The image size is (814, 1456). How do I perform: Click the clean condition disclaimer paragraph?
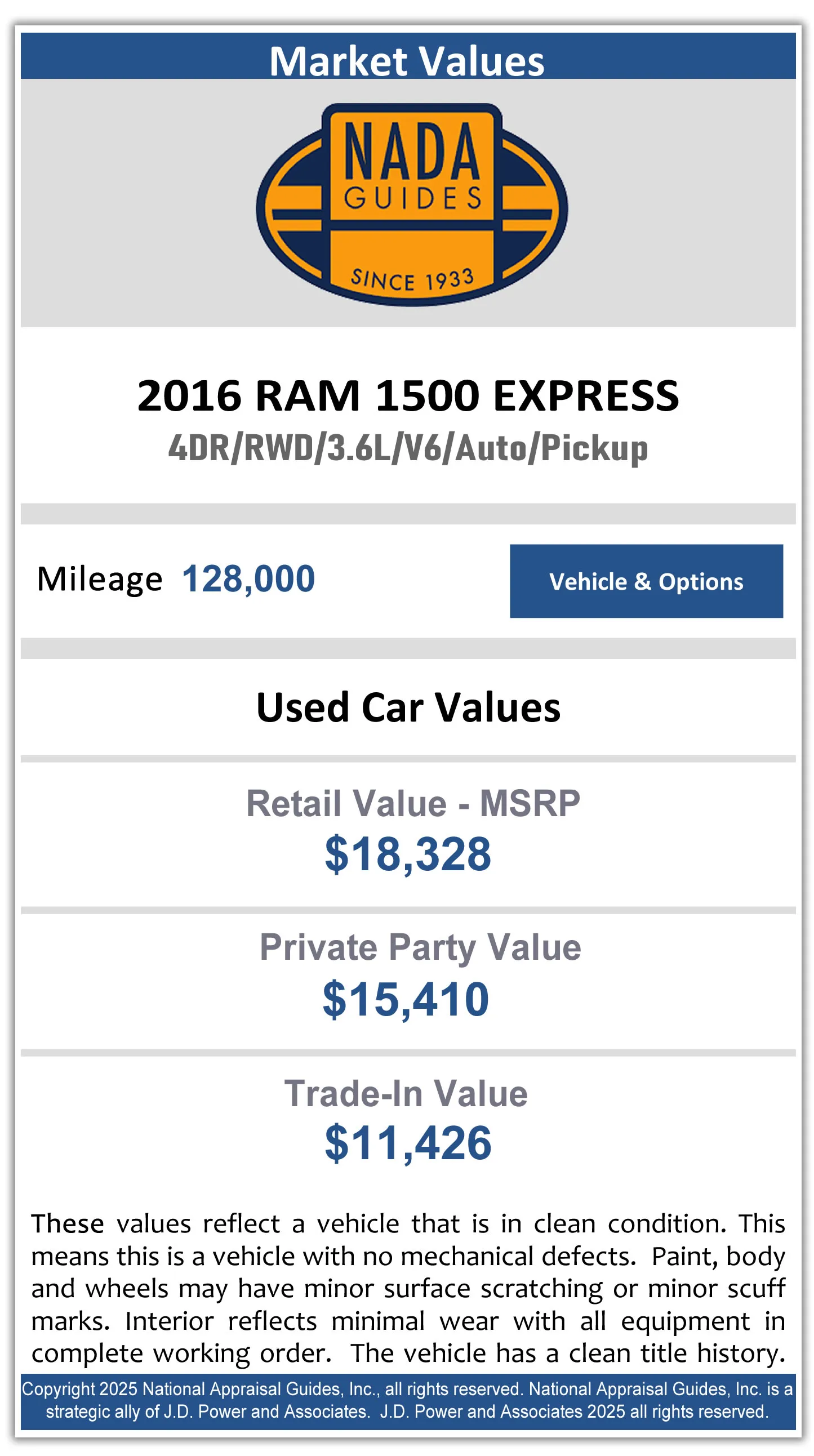408,1289
